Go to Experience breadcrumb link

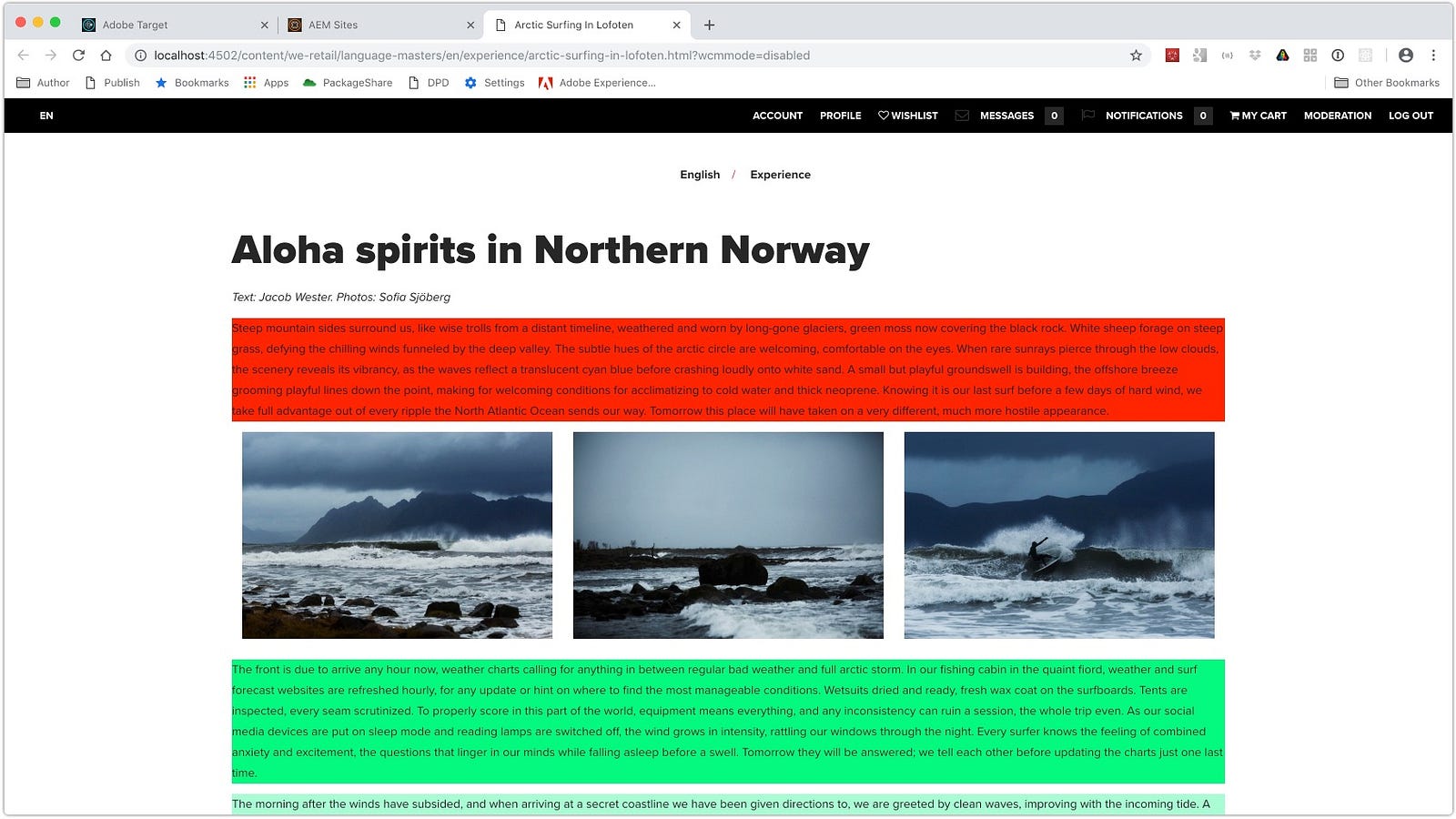tap(780, 175)
